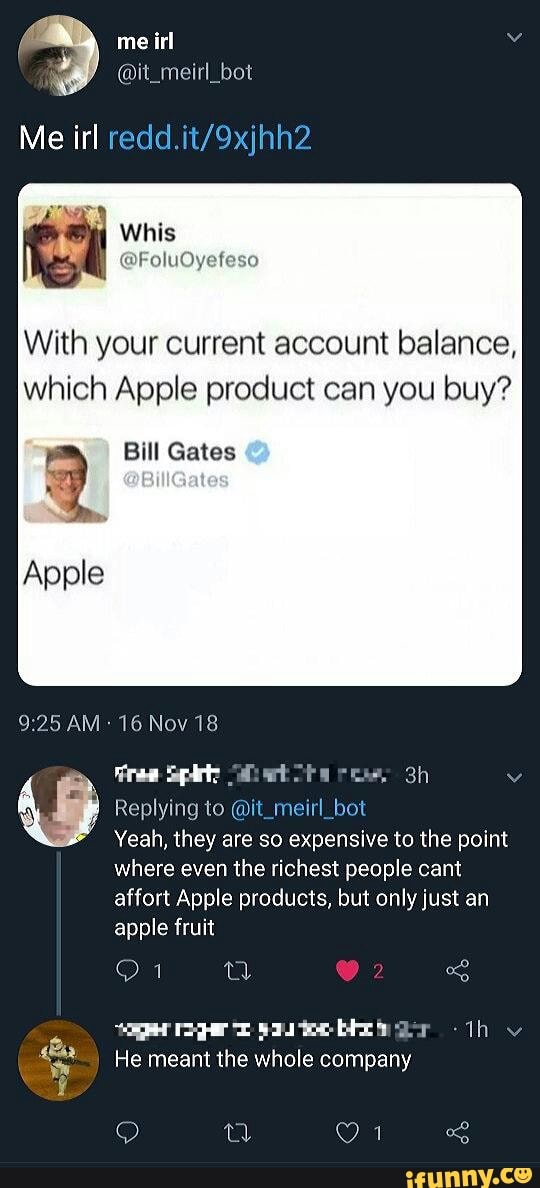The image size is (540, 1188).
Task: Open the embedded Bill Gates tweet image
Action: point(270,434)
